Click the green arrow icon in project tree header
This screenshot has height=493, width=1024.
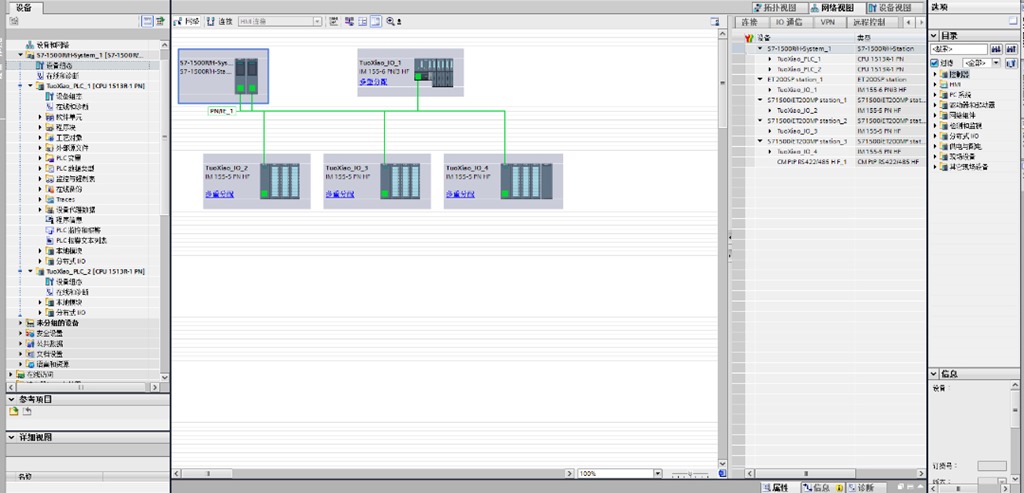[162, 22]
